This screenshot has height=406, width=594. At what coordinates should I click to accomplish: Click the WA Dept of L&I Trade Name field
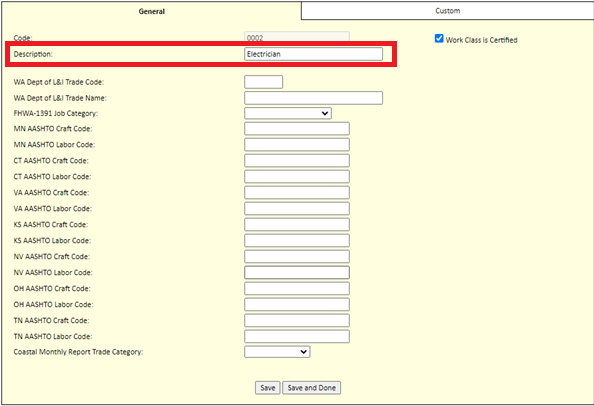313,98
